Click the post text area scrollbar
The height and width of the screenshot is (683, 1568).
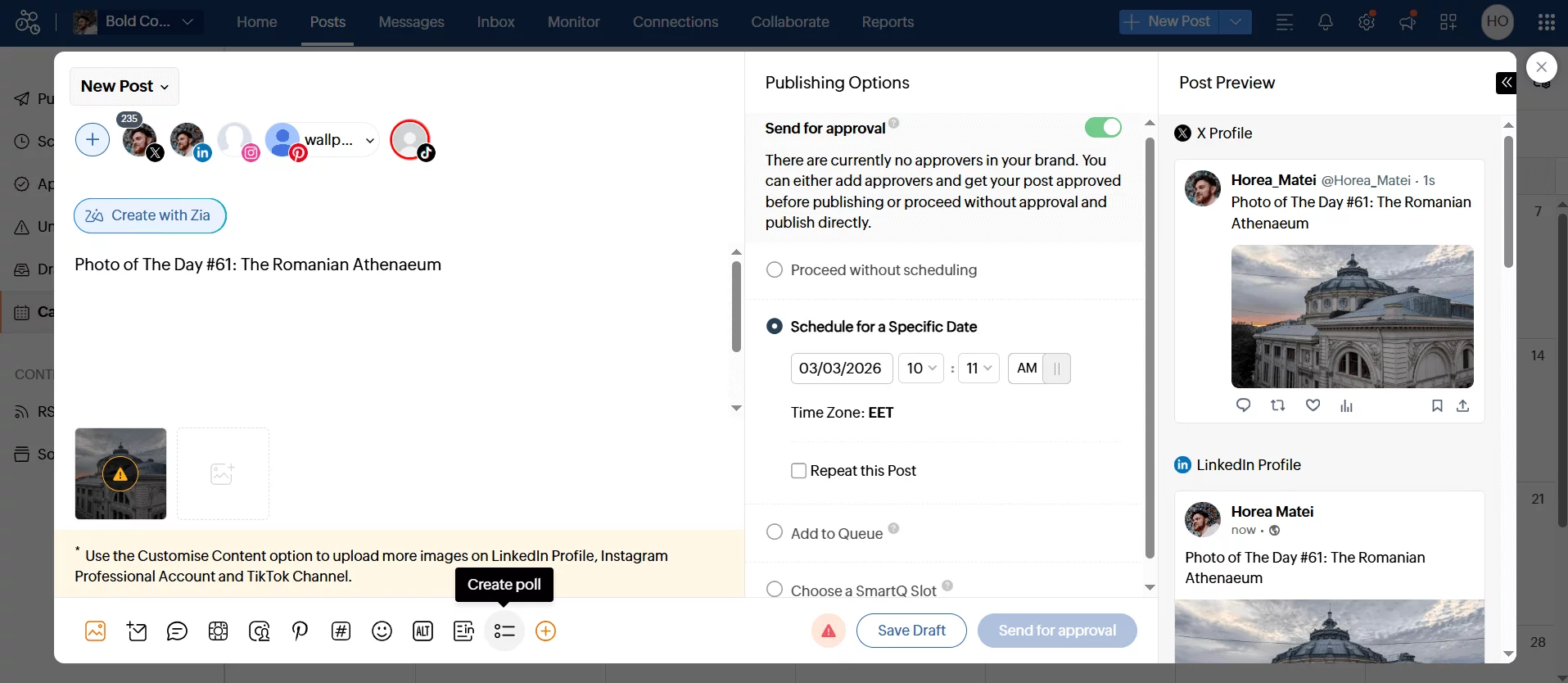point(736,307)
